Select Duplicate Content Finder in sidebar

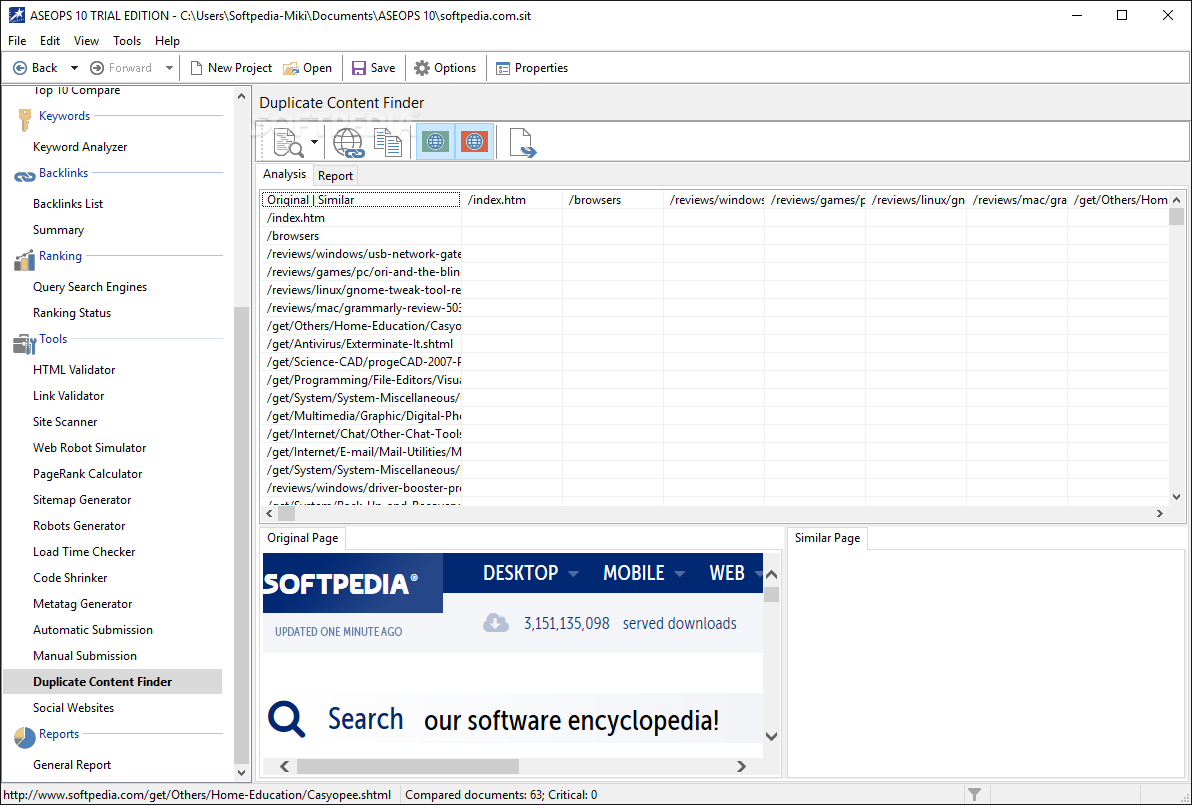(113, 681)
